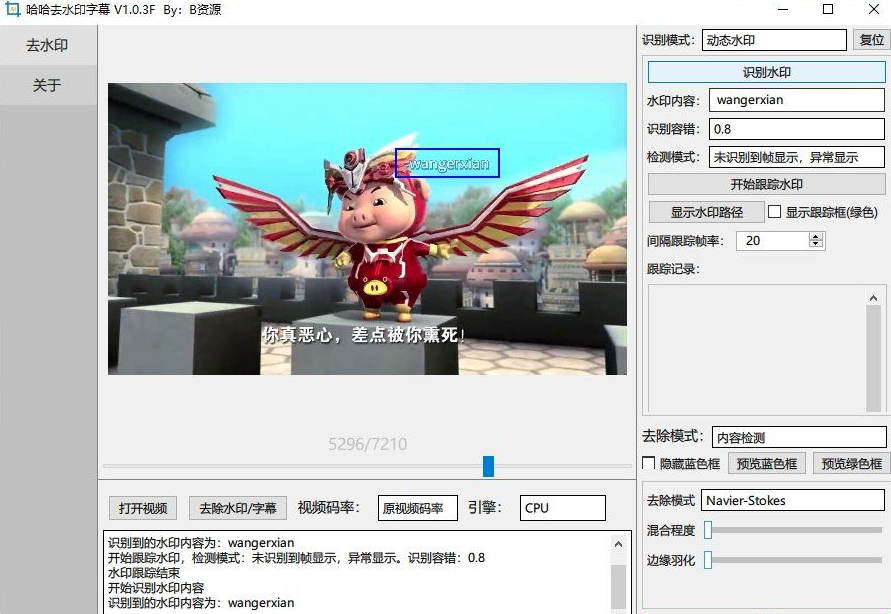Enable the 显示跟踪框(绿色) checkbox
891x614 pixels.
(774, 212)
